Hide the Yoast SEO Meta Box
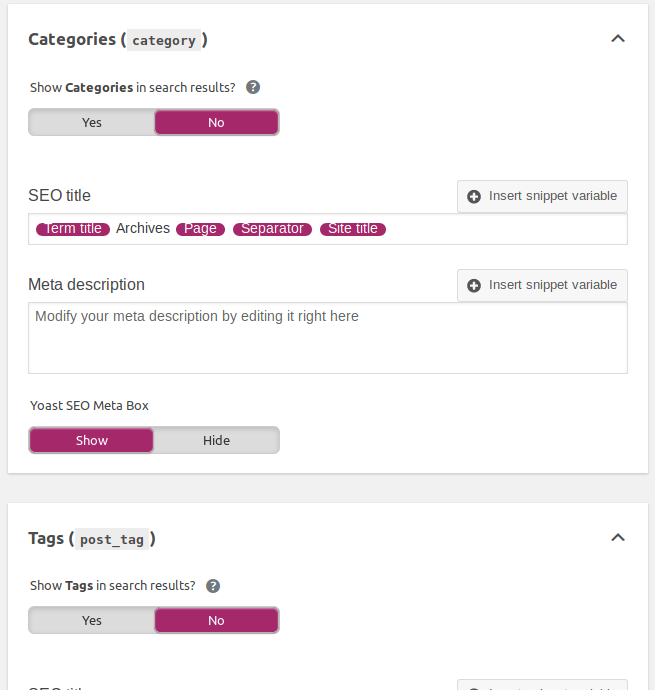Viewport: 655px width, 690px height. tap(217, 440)
